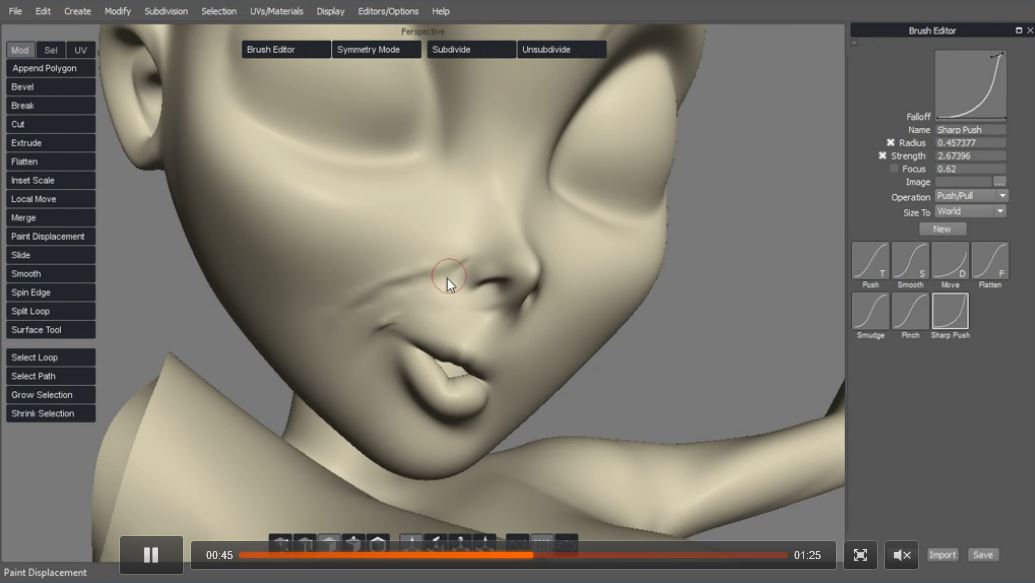The height and width of the screenshot is (583, 1035).
Task: Choose the Extrude tool
Action: coord(51,143)
